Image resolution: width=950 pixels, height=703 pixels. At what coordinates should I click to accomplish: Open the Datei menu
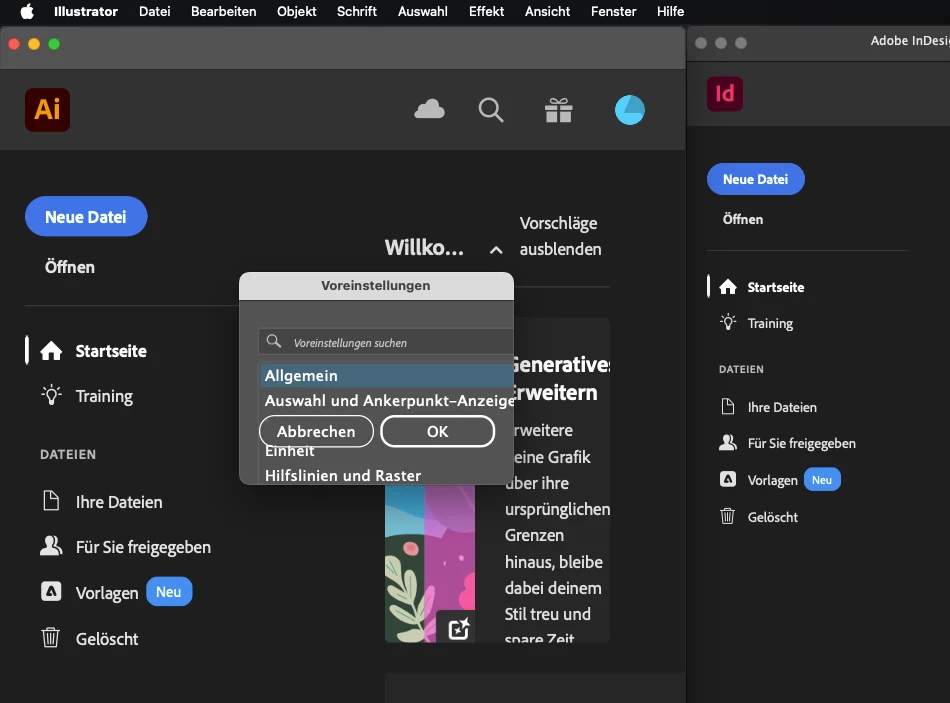coord(154,12)
